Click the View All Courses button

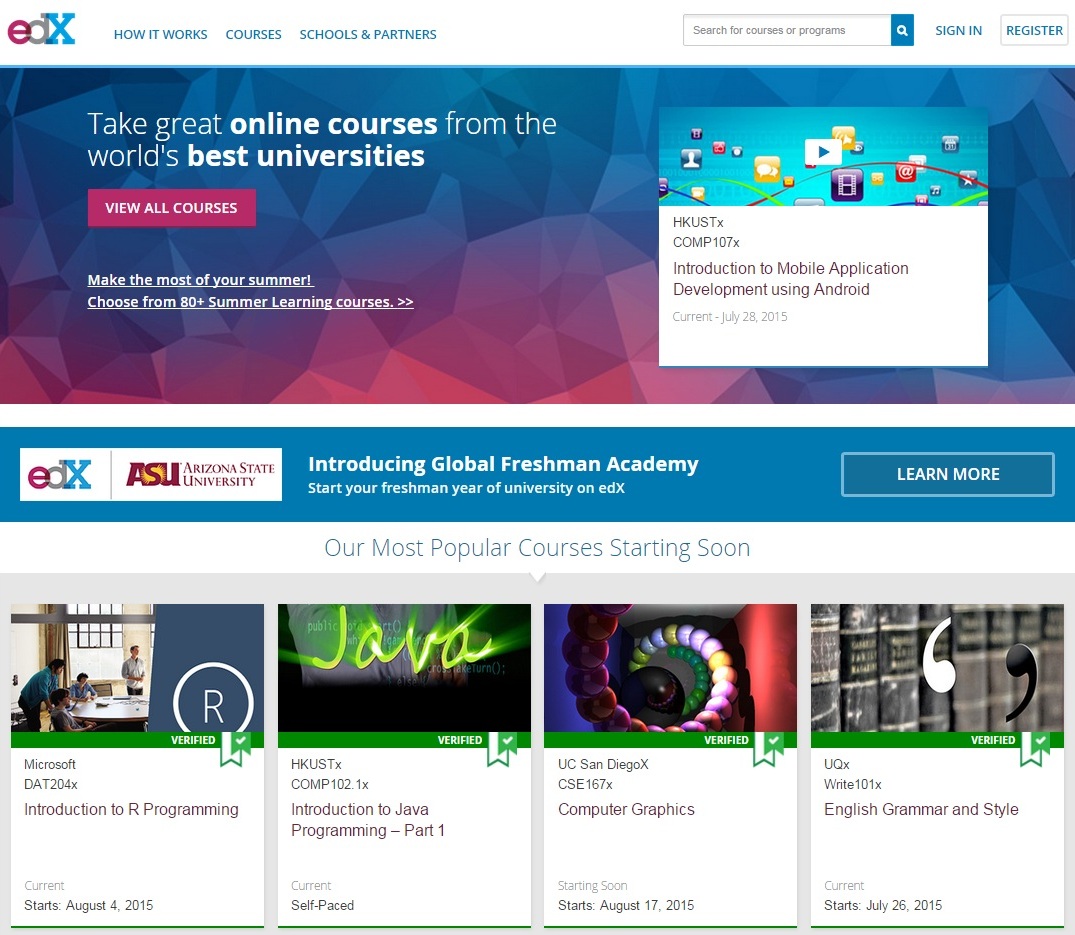171,208
